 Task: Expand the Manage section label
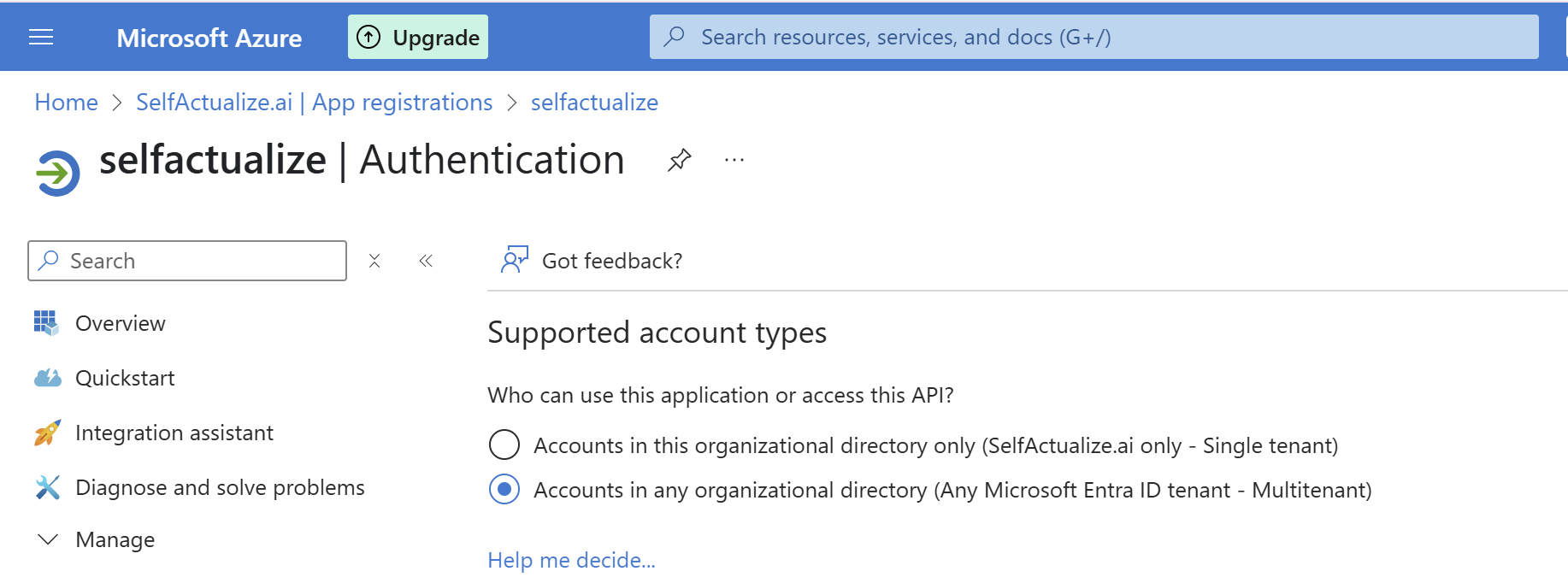[x=115, y=540]
